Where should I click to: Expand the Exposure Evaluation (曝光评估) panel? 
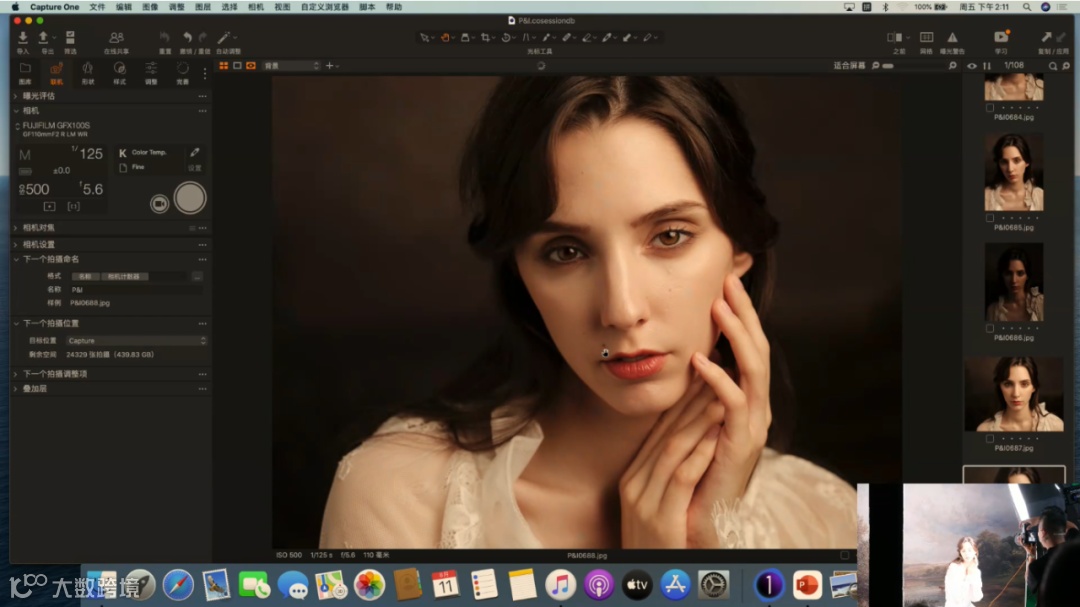(16, 96)
